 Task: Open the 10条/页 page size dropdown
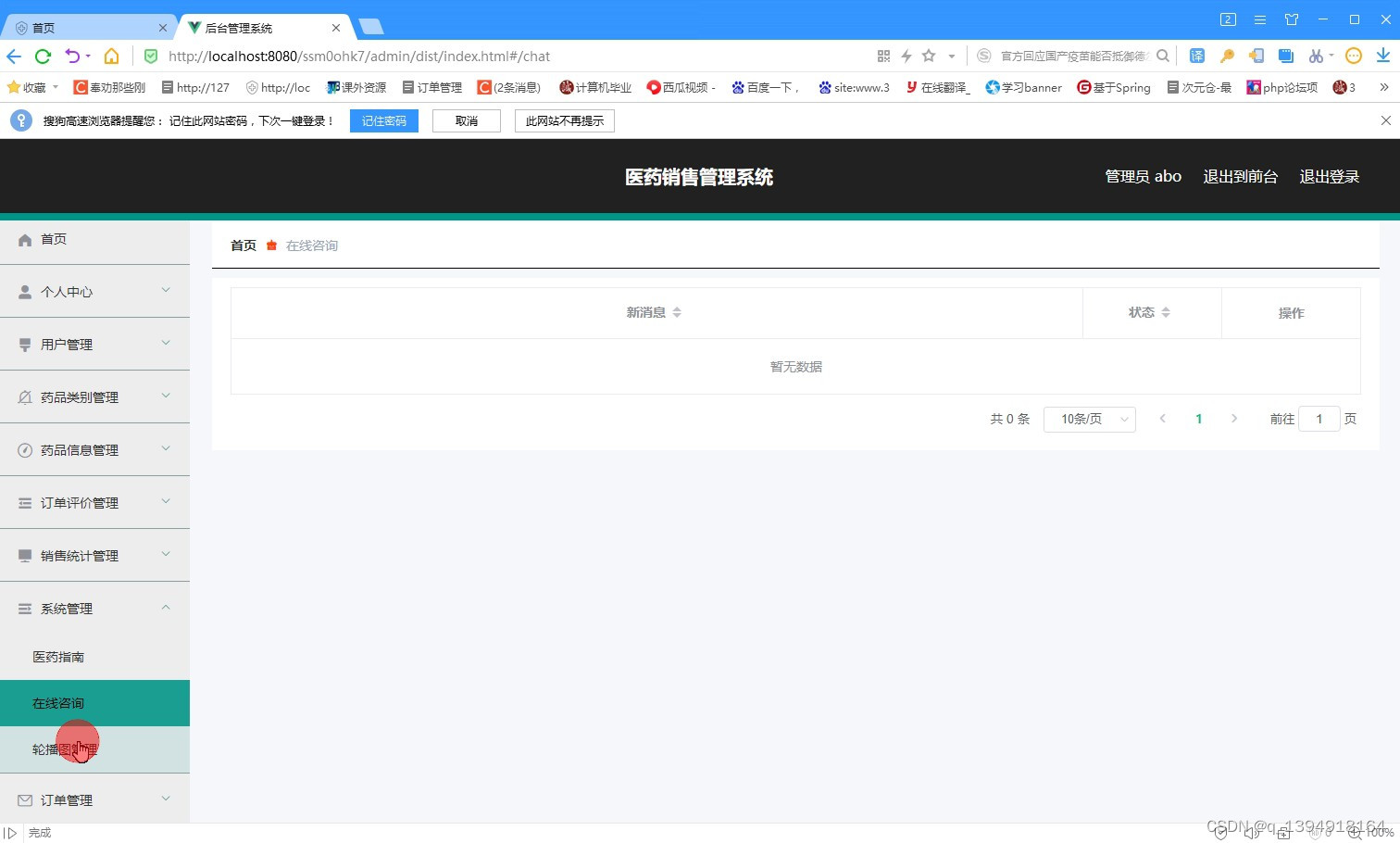click(1090, 420)
